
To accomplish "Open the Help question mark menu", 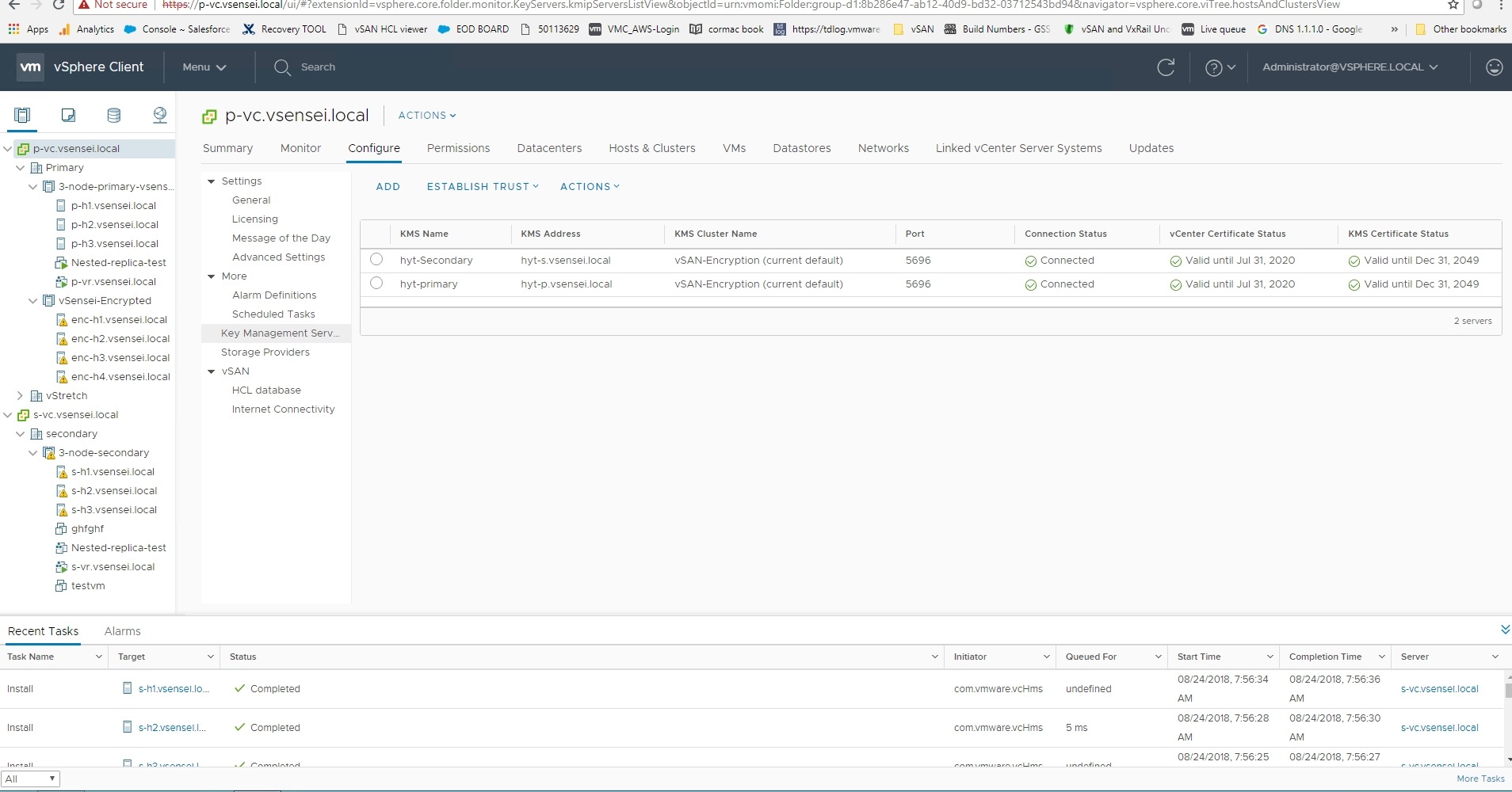I will [1219, 68].
